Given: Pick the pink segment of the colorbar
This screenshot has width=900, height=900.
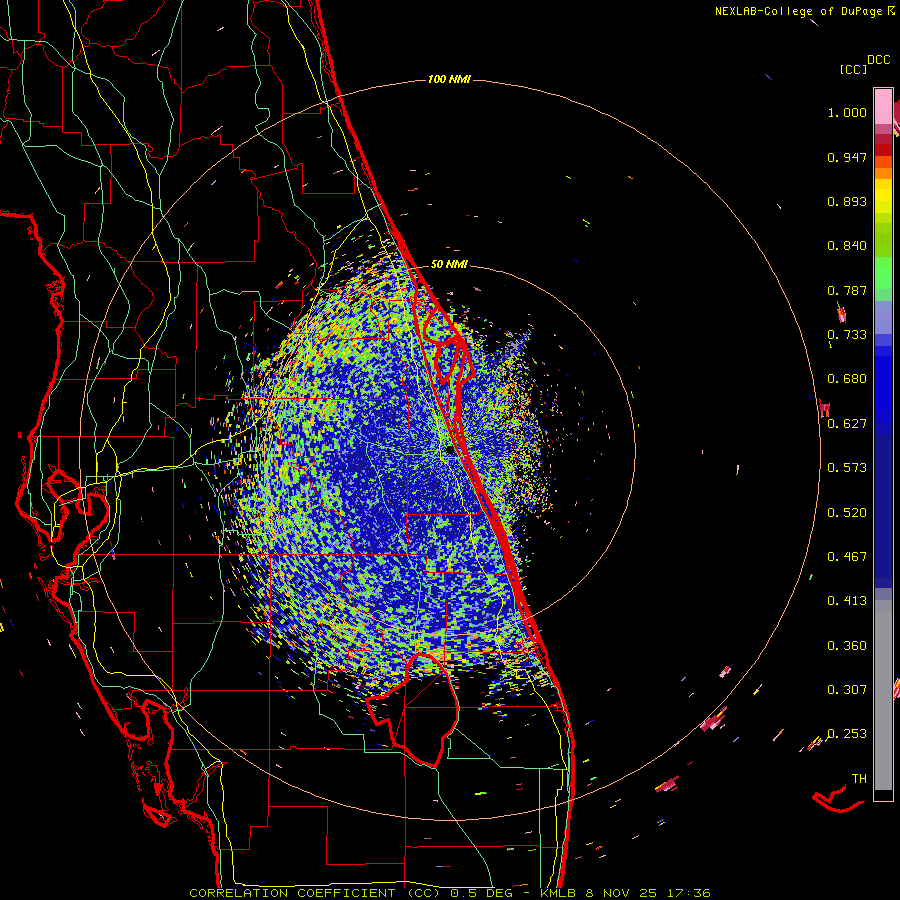Looking at the screenshot, I should 883,107.
